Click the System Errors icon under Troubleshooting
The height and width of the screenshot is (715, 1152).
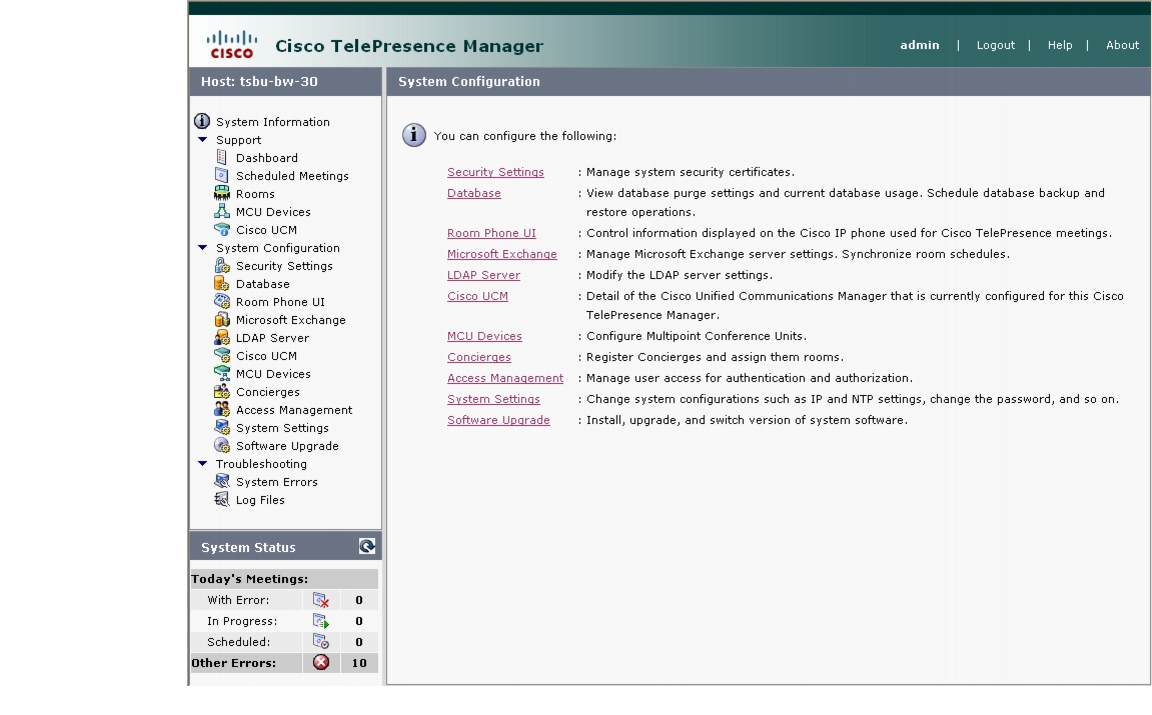[x=222, y=481]
